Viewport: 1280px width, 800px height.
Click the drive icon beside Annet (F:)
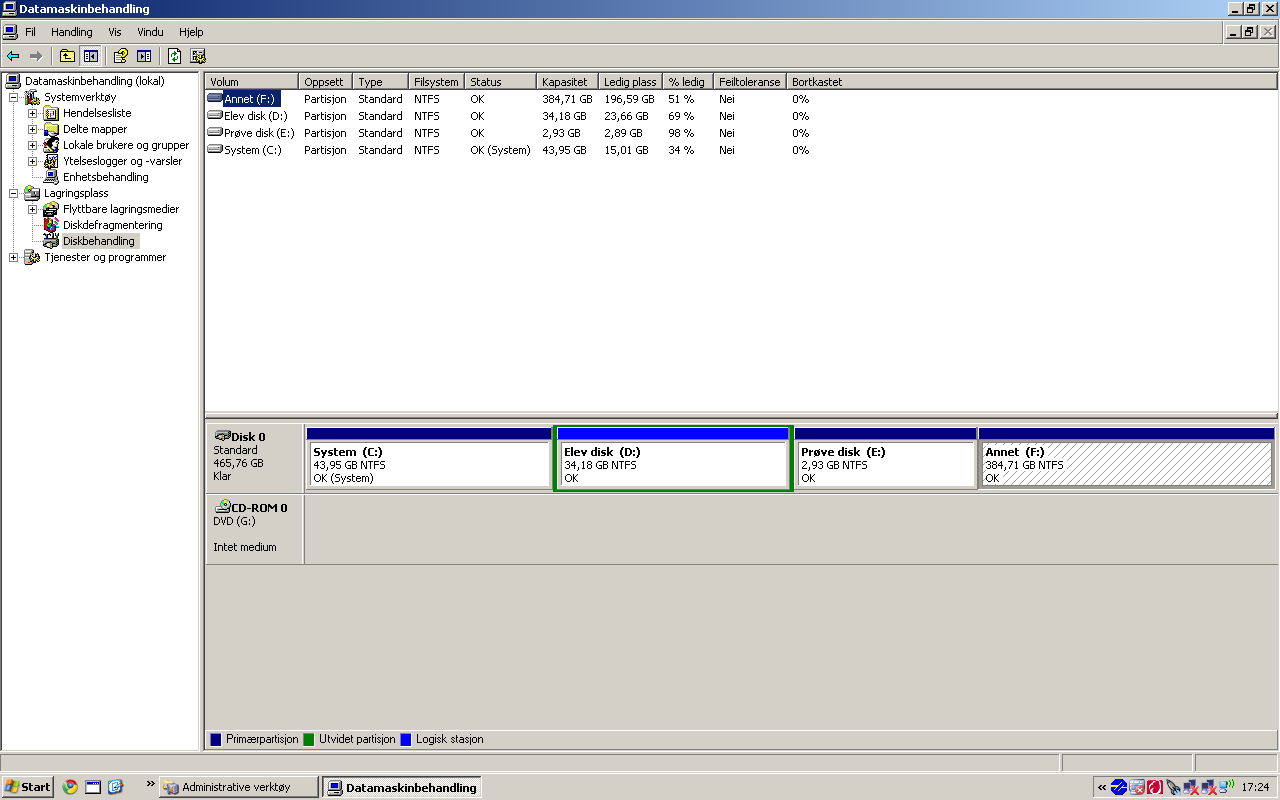215,99
